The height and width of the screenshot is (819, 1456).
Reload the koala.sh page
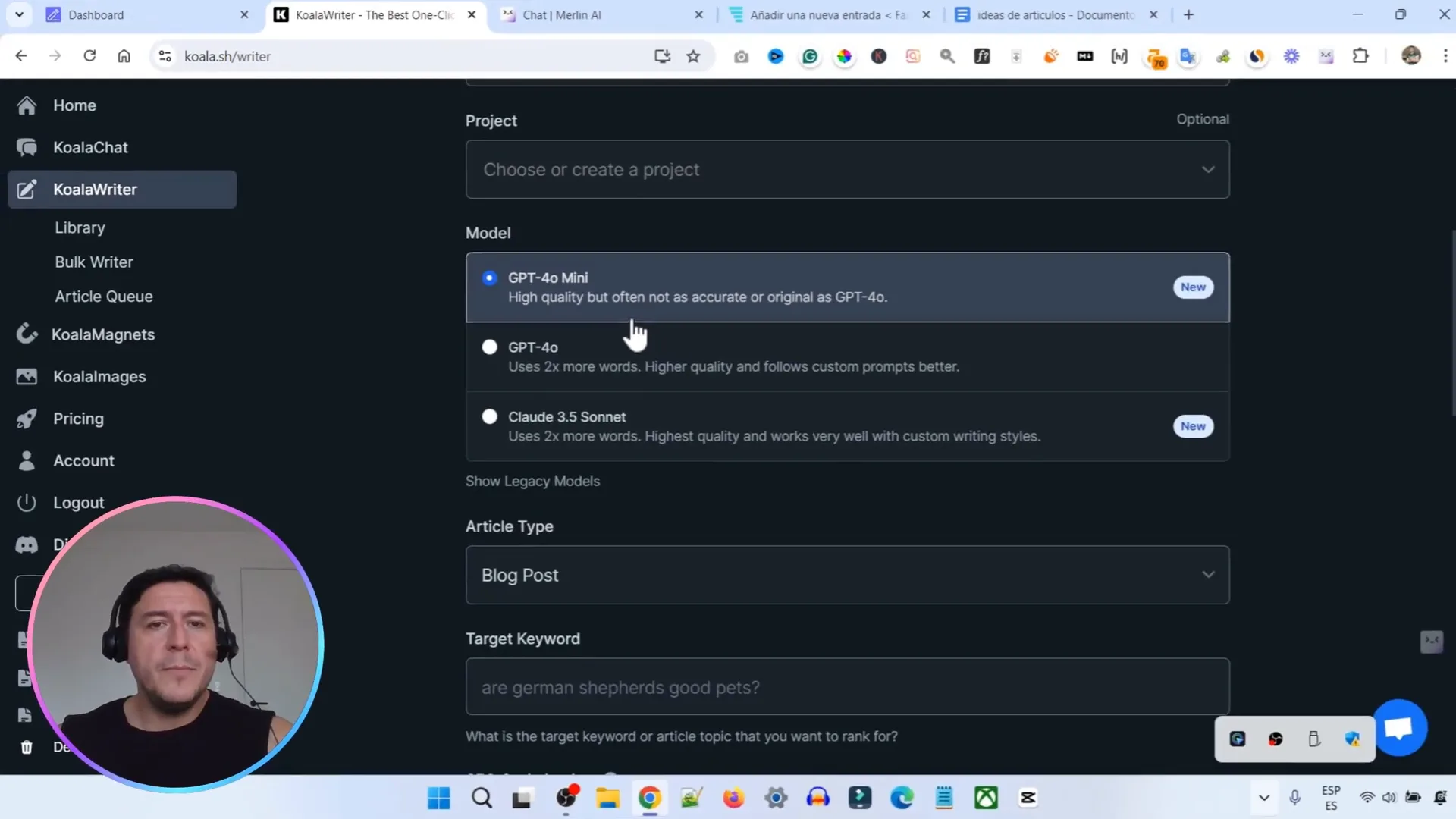89,56
